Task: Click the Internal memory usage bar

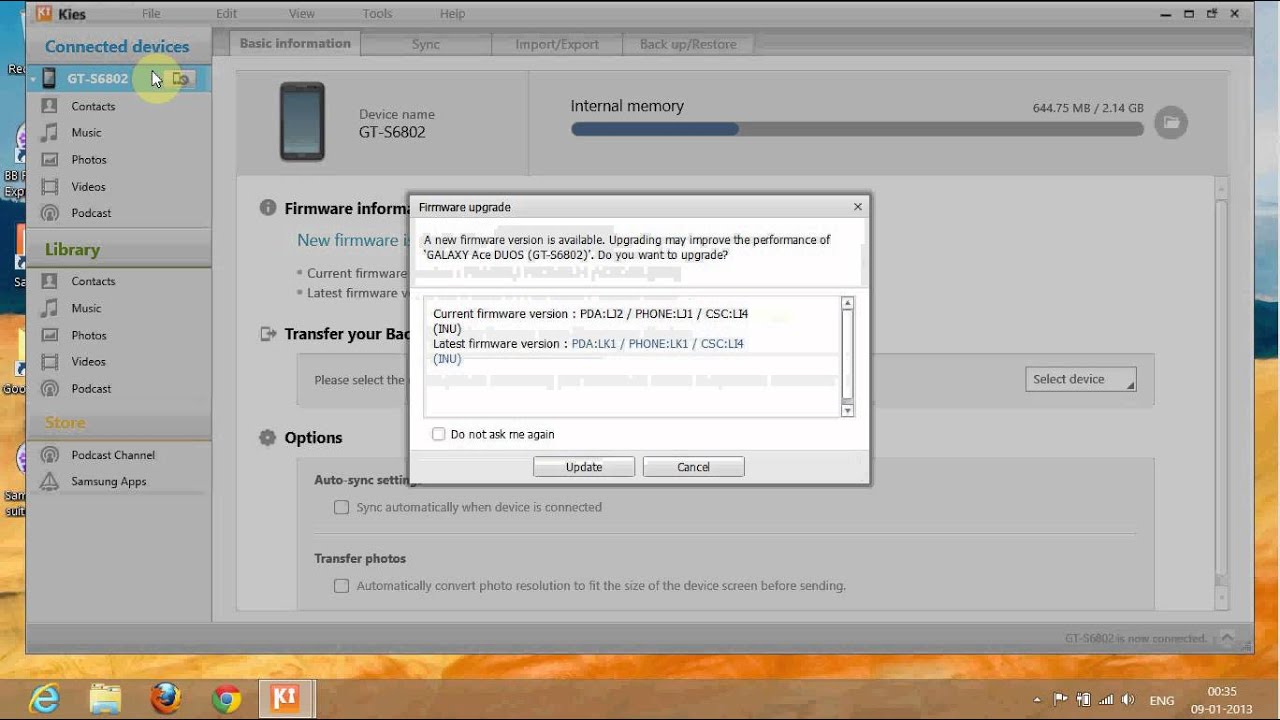Action: [857, 129]
